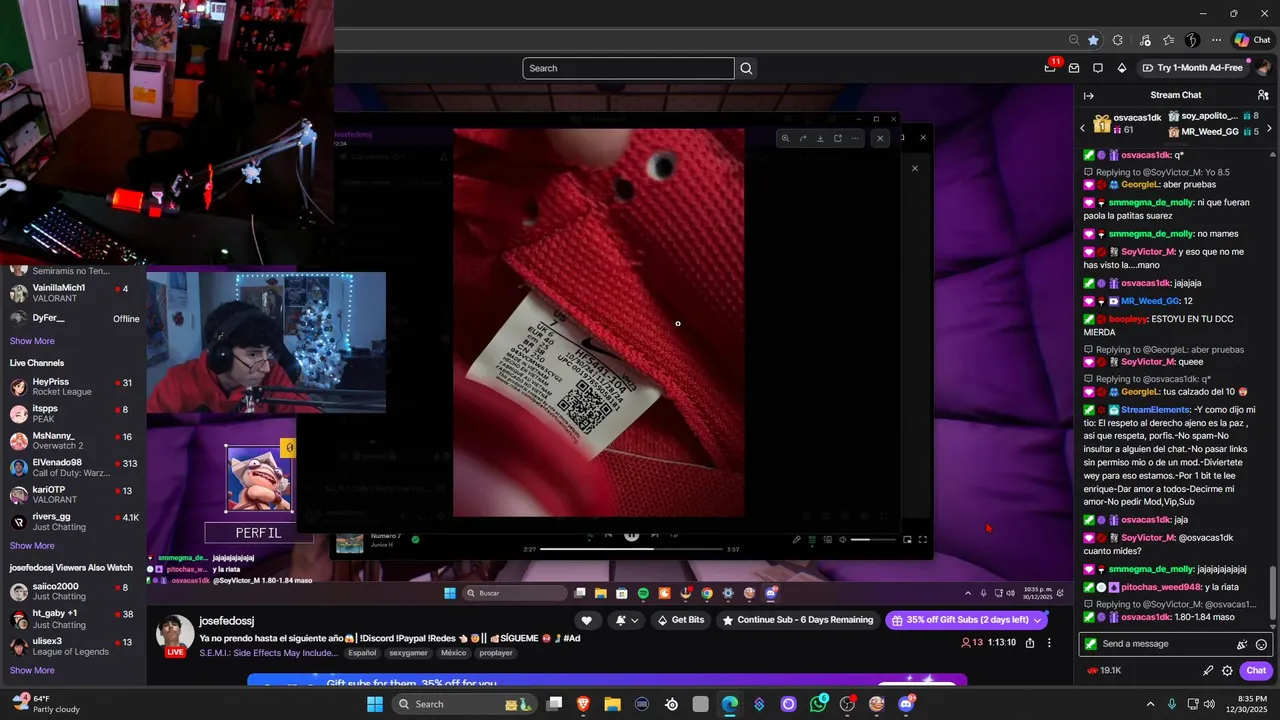Image resolution: width=1280 pixels, height=720 pixels.
Task: Share the stream via share icon
Action: tap(1030, 643)
